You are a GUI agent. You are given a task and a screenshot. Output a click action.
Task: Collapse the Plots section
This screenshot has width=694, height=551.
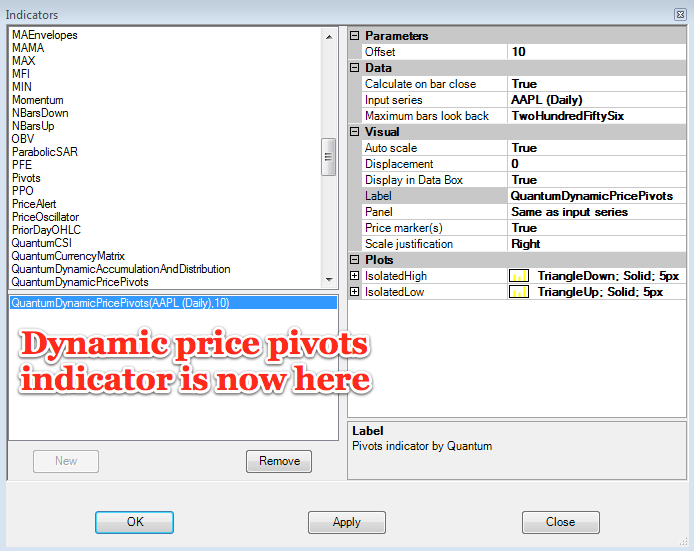pos(355,259)
